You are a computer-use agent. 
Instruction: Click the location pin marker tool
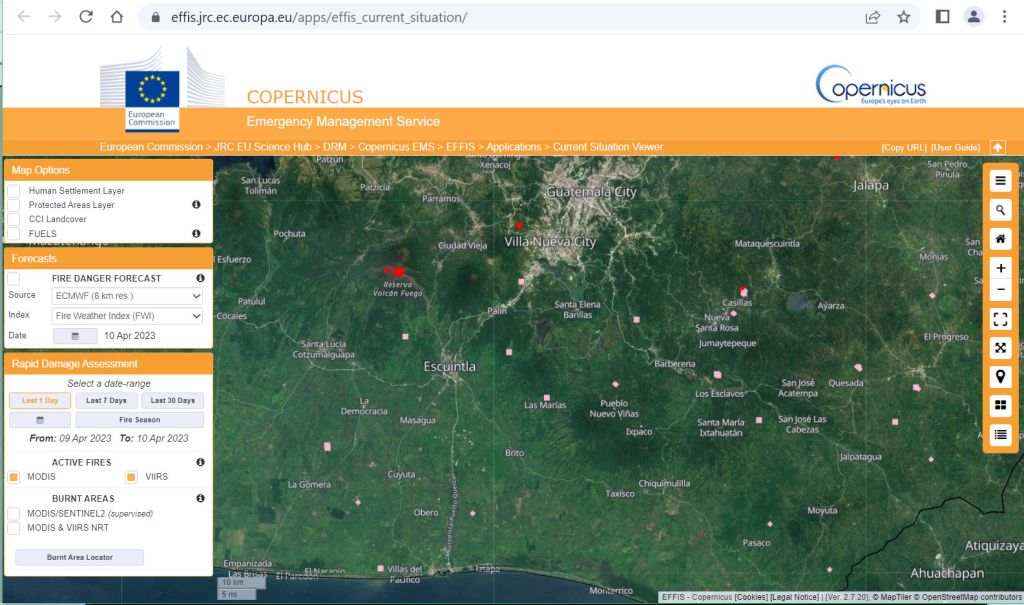pyautogui.click(x=1000, y=376)
